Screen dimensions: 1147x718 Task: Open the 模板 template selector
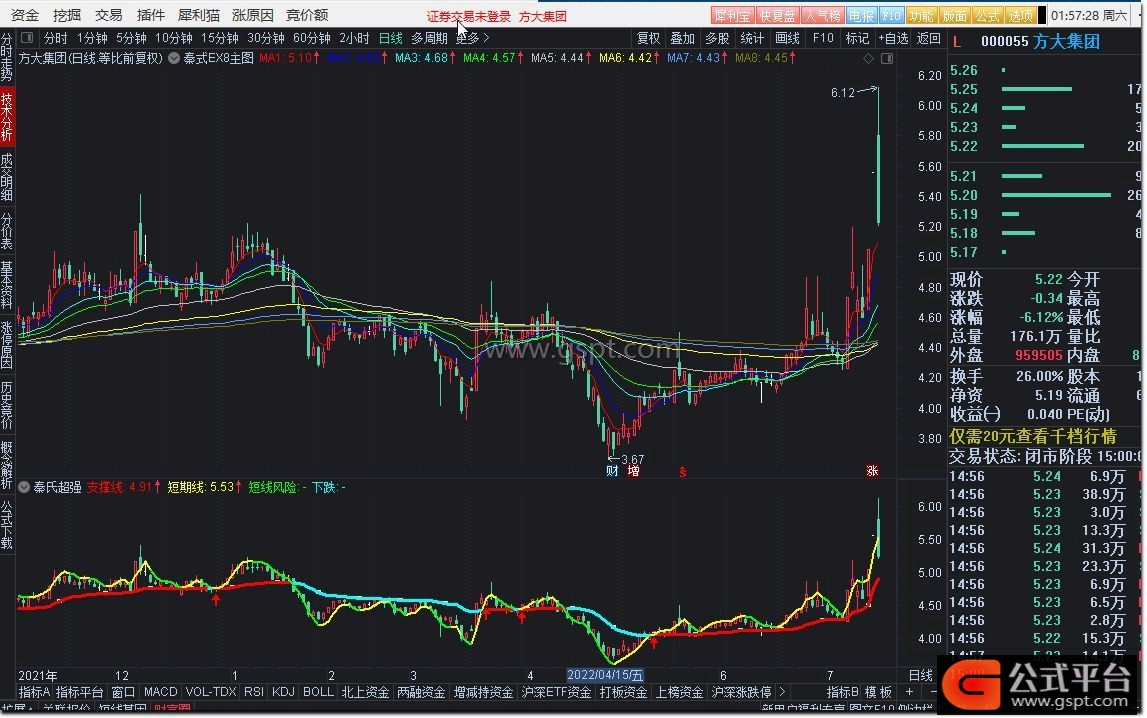point(879,692)
